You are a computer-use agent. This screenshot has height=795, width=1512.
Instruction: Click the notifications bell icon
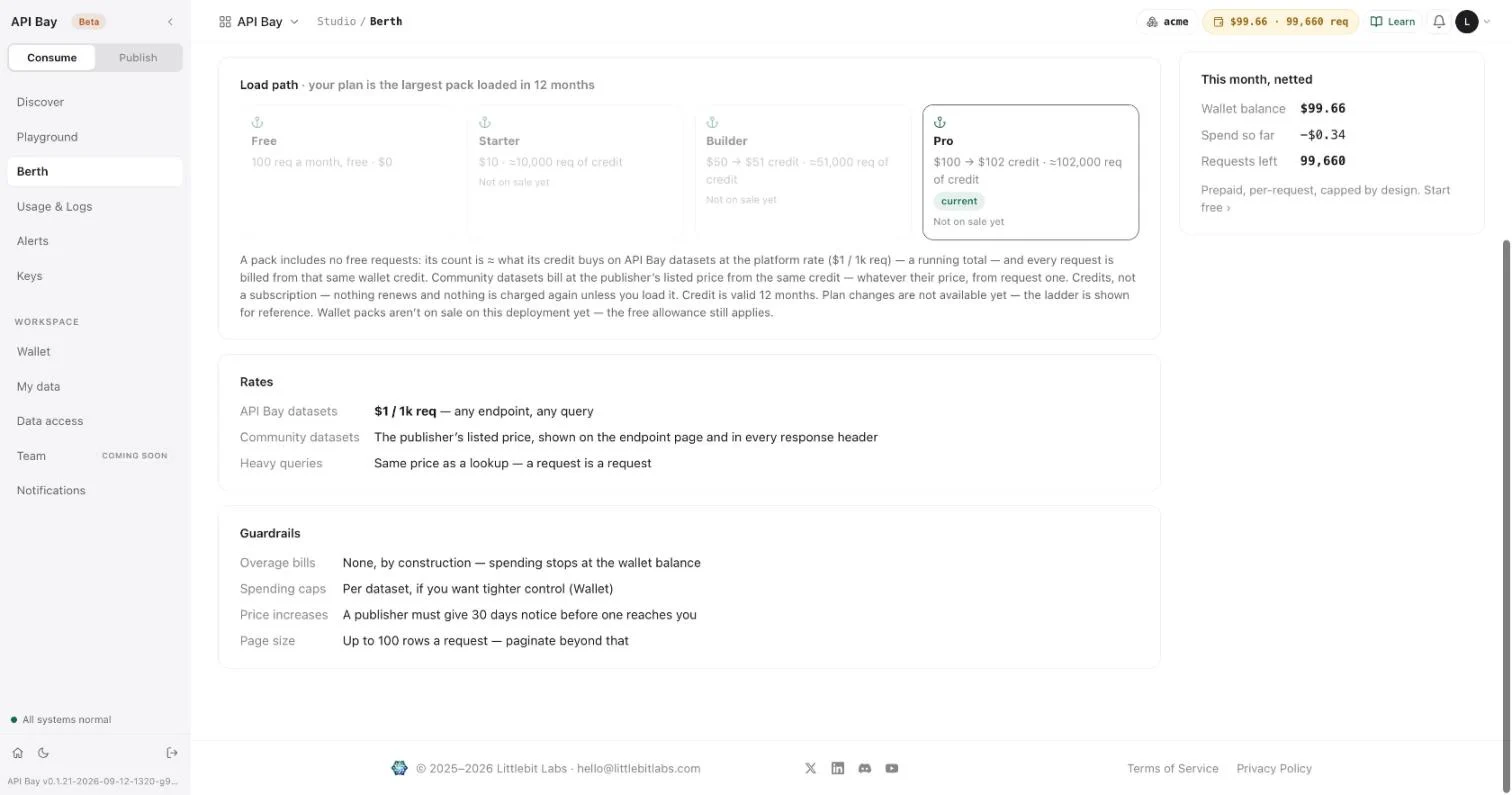(x=1439, y=21)
